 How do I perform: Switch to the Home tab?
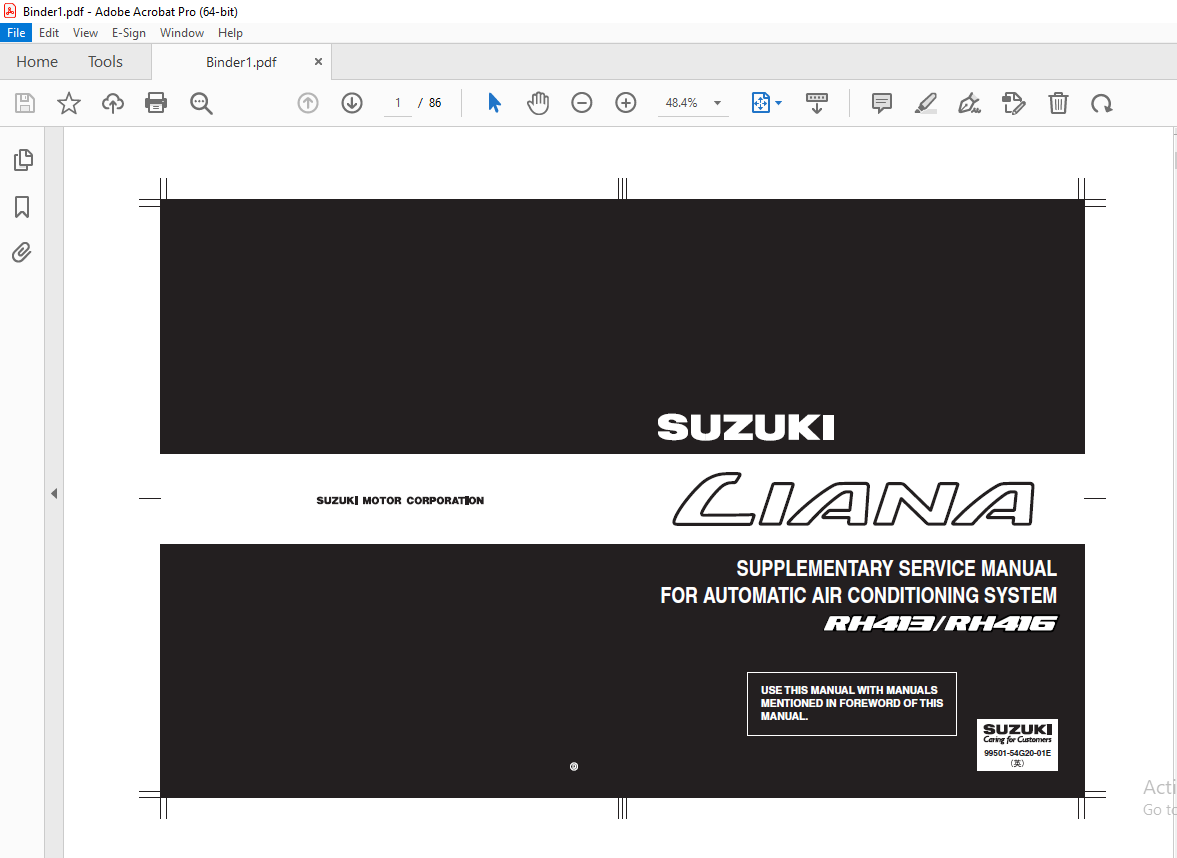tap(37, 62)
